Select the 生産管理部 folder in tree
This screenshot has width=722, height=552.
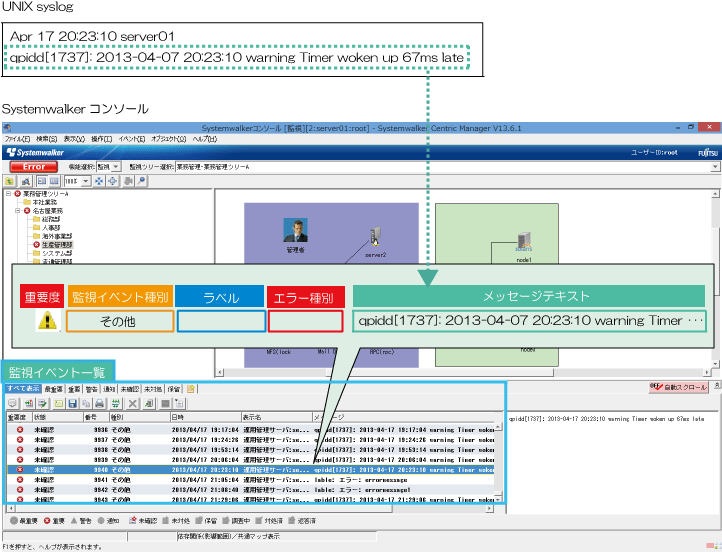(56, 244)
